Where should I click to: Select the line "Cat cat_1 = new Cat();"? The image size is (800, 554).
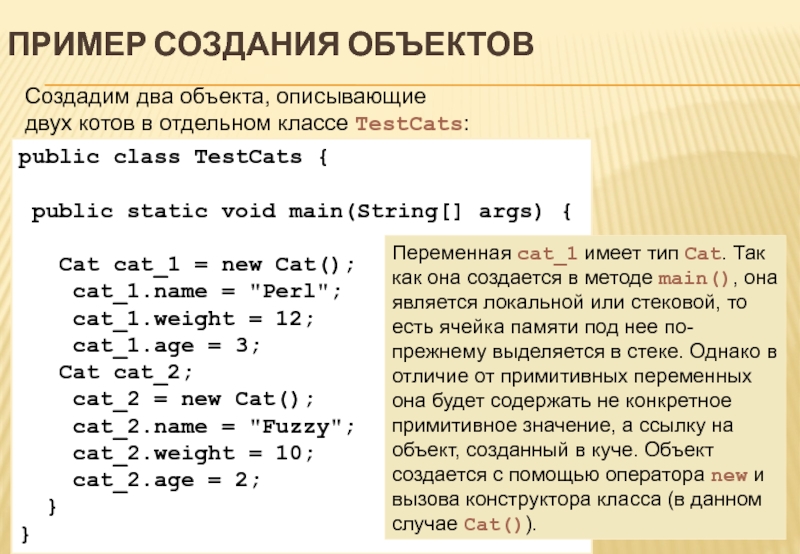[x=207, y=265]
